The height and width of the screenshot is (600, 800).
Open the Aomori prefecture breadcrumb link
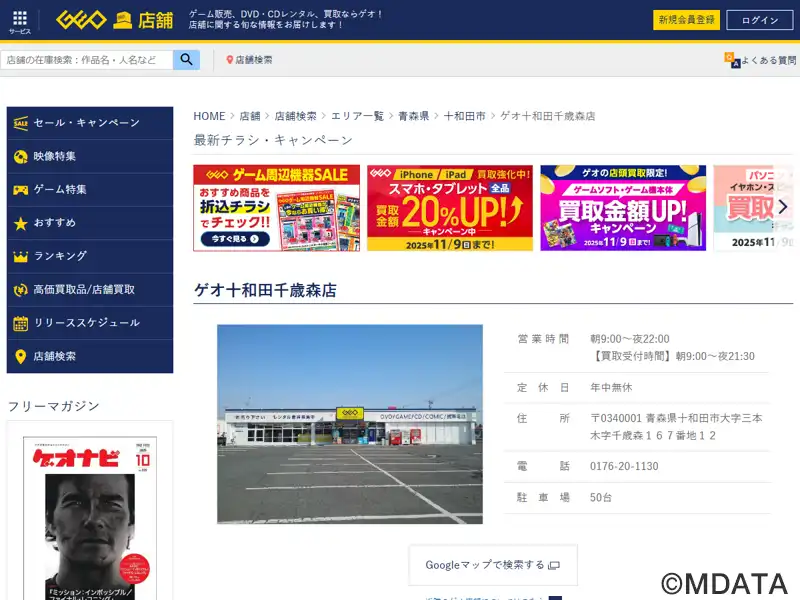(x=413, y=116)
